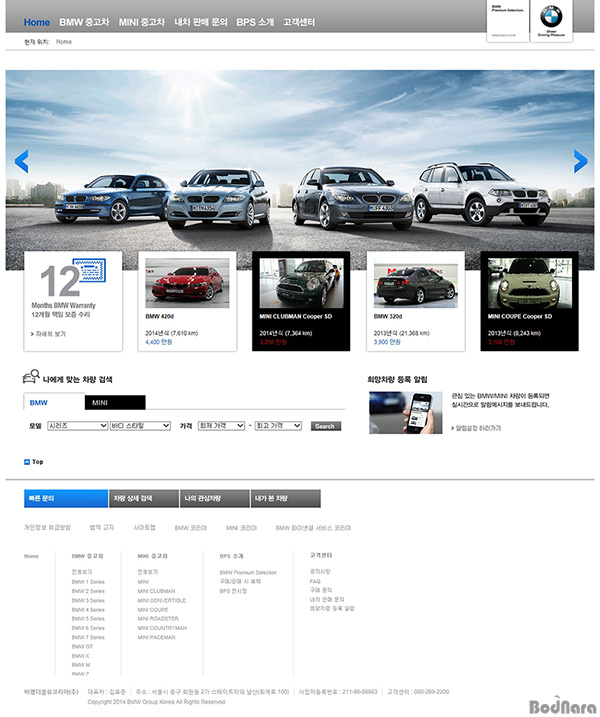Click the smartphone alert promo image

pos(406,412)
